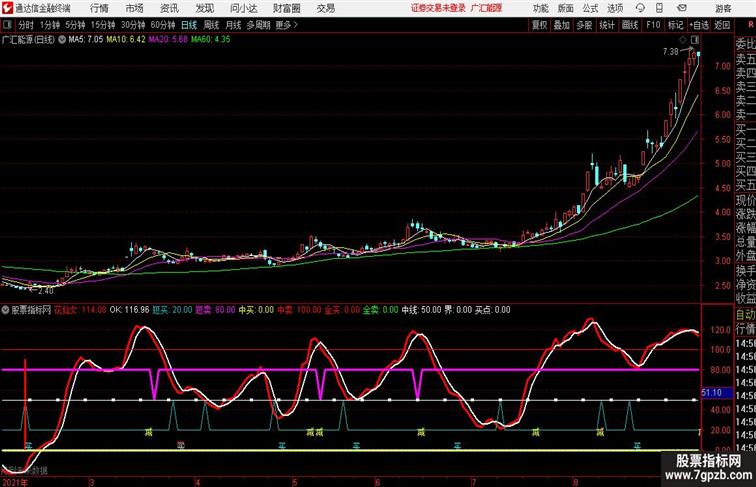Click the 多股 multi-stock button

click(584, 25)
